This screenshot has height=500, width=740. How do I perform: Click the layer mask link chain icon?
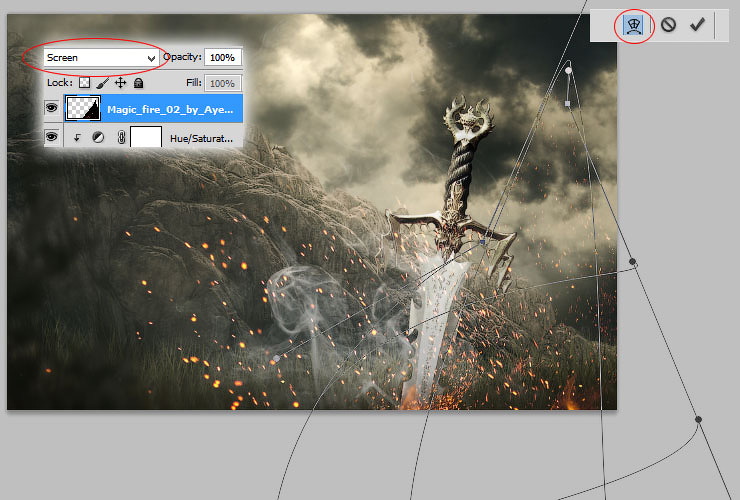click(121, 137)
